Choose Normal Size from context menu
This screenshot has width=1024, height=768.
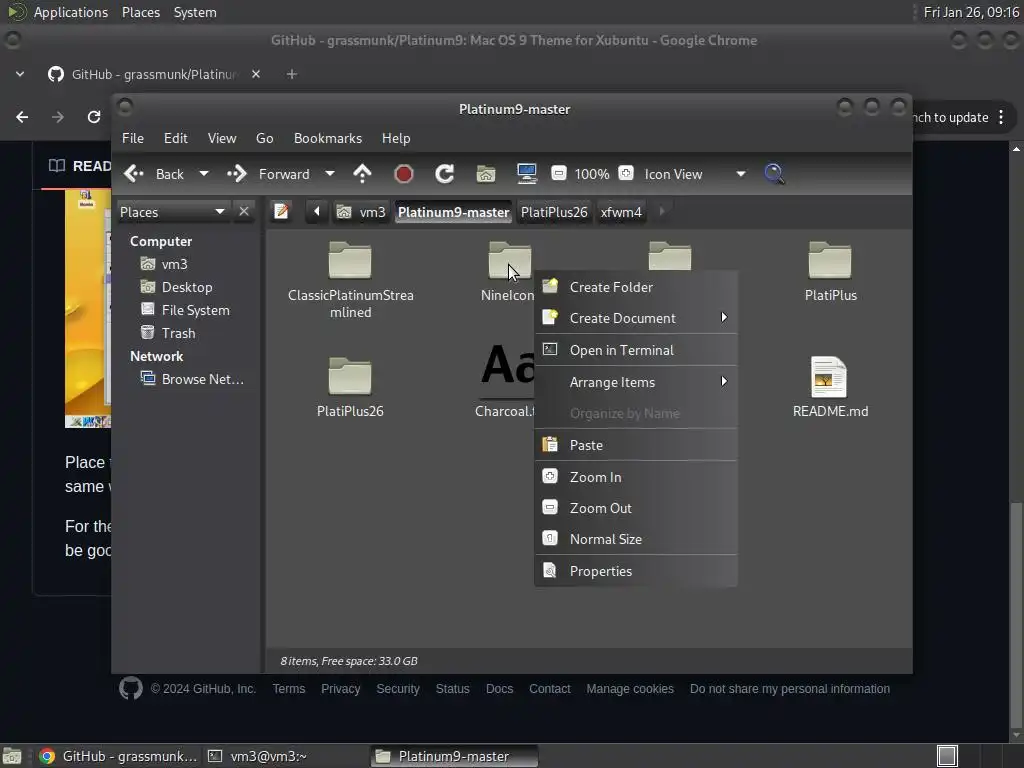[636, 539]
